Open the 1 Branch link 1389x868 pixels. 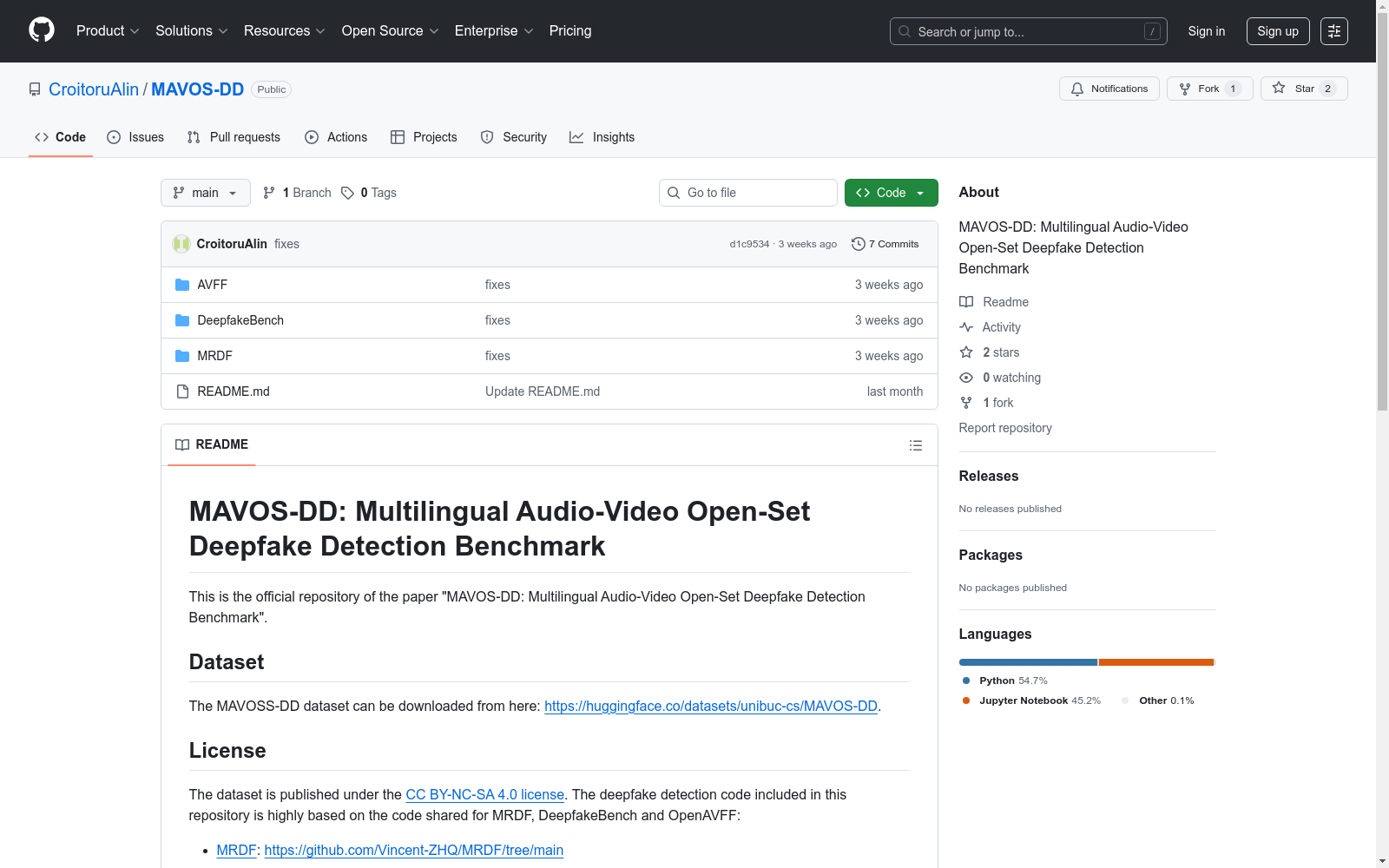point(297,193)
